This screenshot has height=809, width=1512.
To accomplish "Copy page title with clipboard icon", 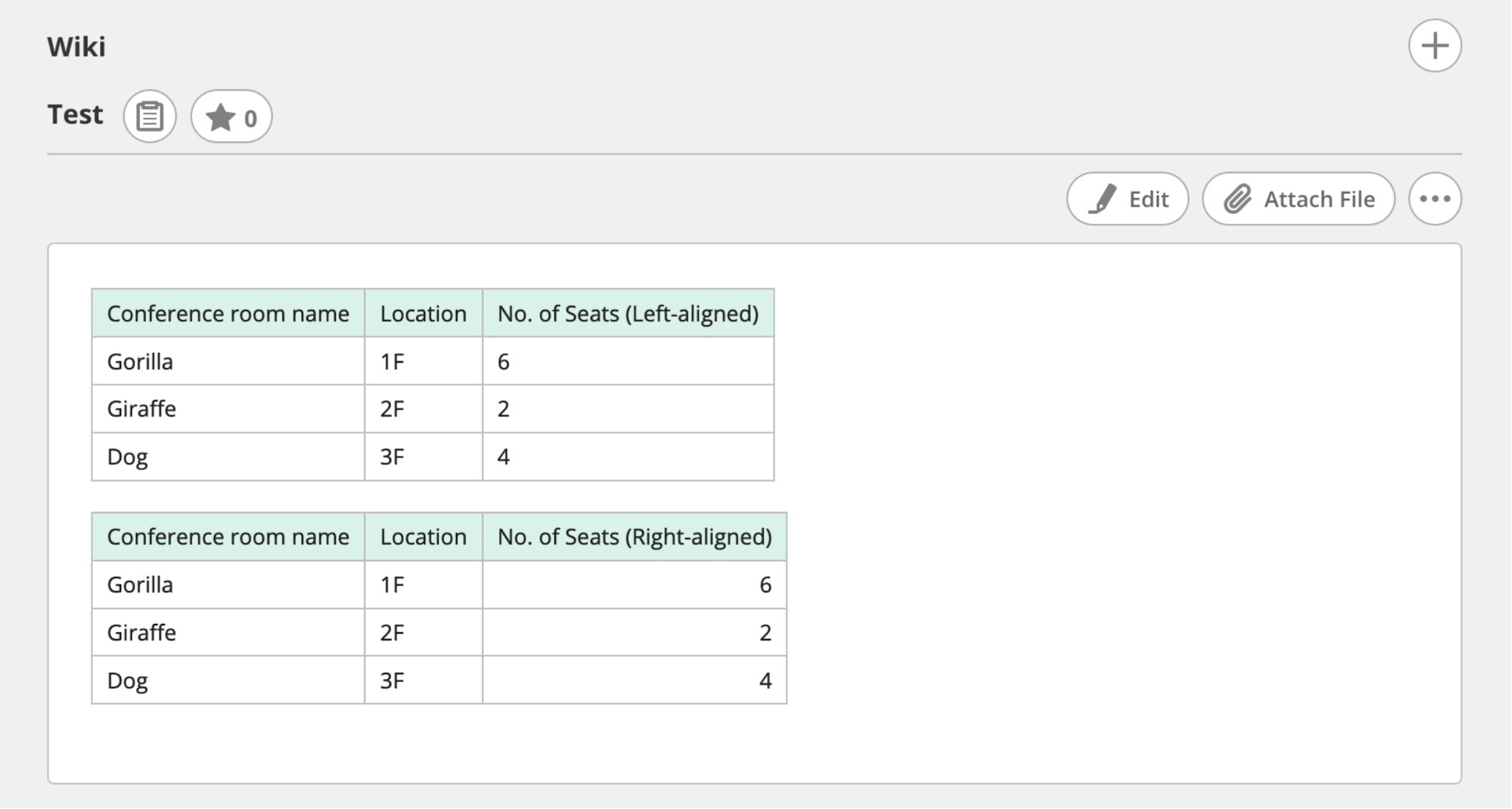I will 150,116.
